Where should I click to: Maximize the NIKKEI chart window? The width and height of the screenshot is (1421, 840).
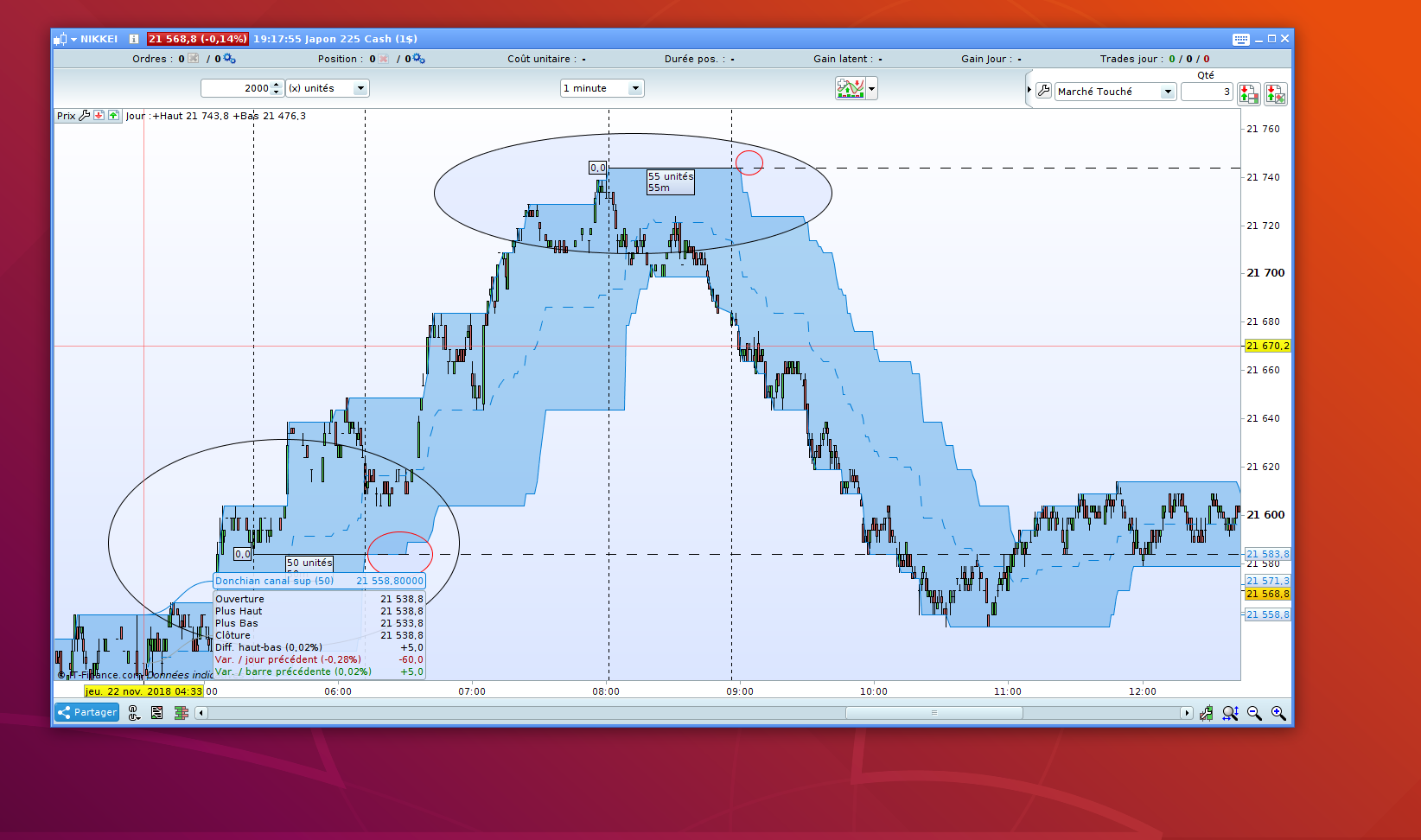1271,39
